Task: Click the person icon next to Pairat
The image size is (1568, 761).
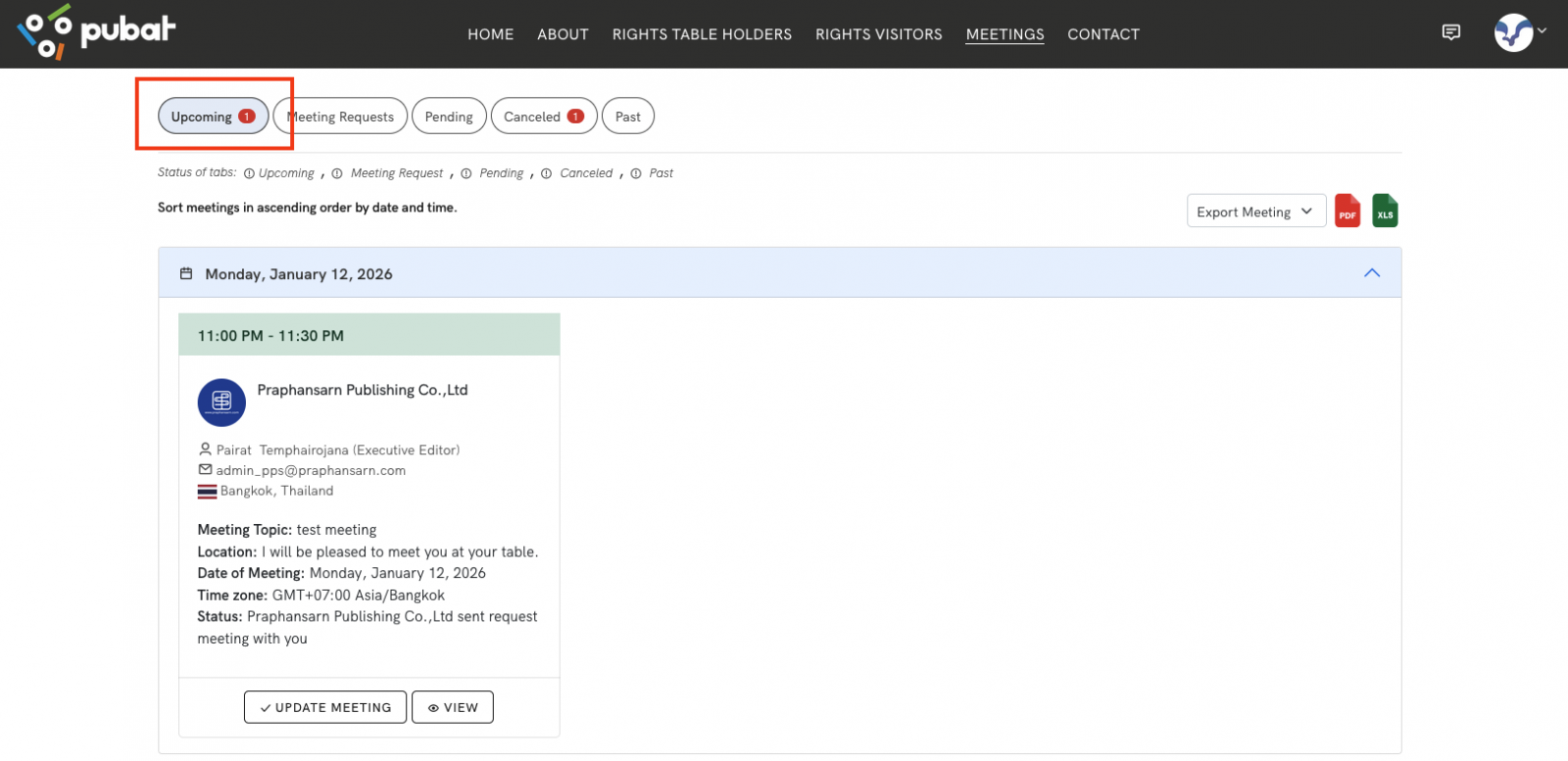Action: click(205, 450)
